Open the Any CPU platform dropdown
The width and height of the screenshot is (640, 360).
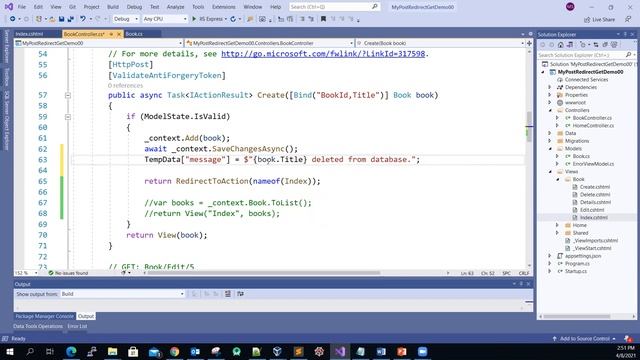164,19
